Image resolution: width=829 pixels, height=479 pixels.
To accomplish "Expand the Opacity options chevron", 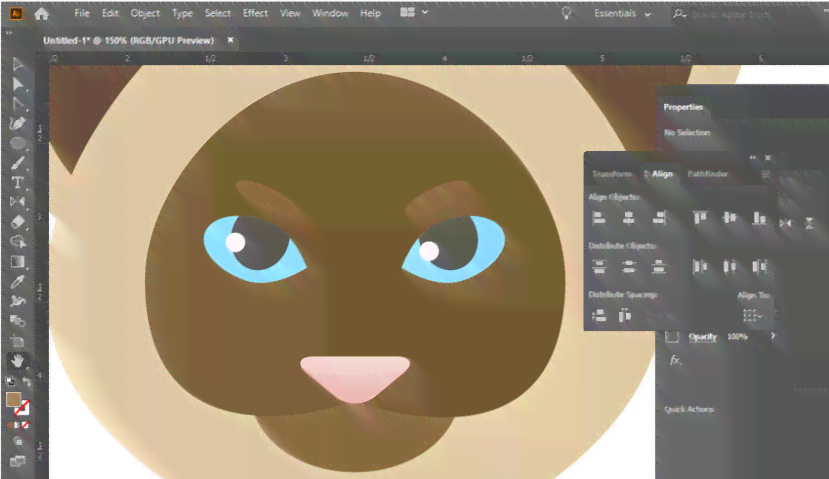I will pos(773,336).
